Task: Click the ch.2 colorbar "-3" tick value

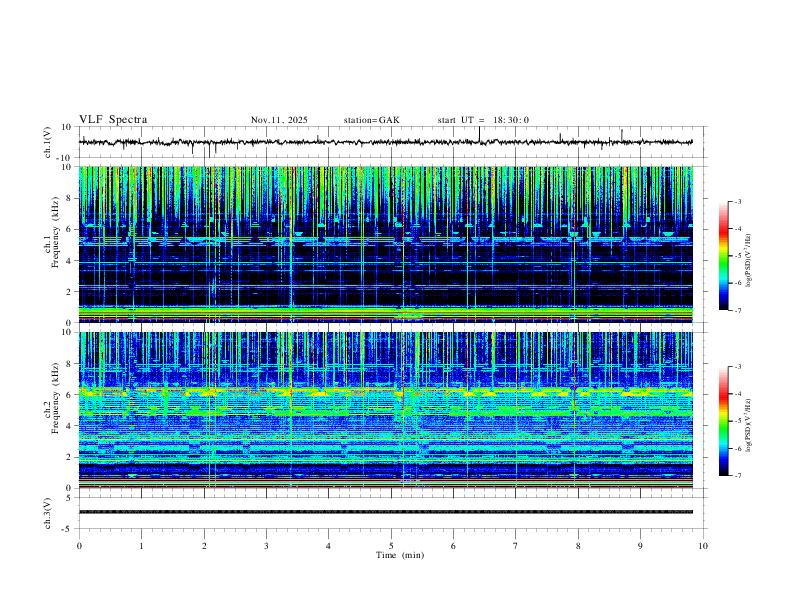Action: point(737,367)
